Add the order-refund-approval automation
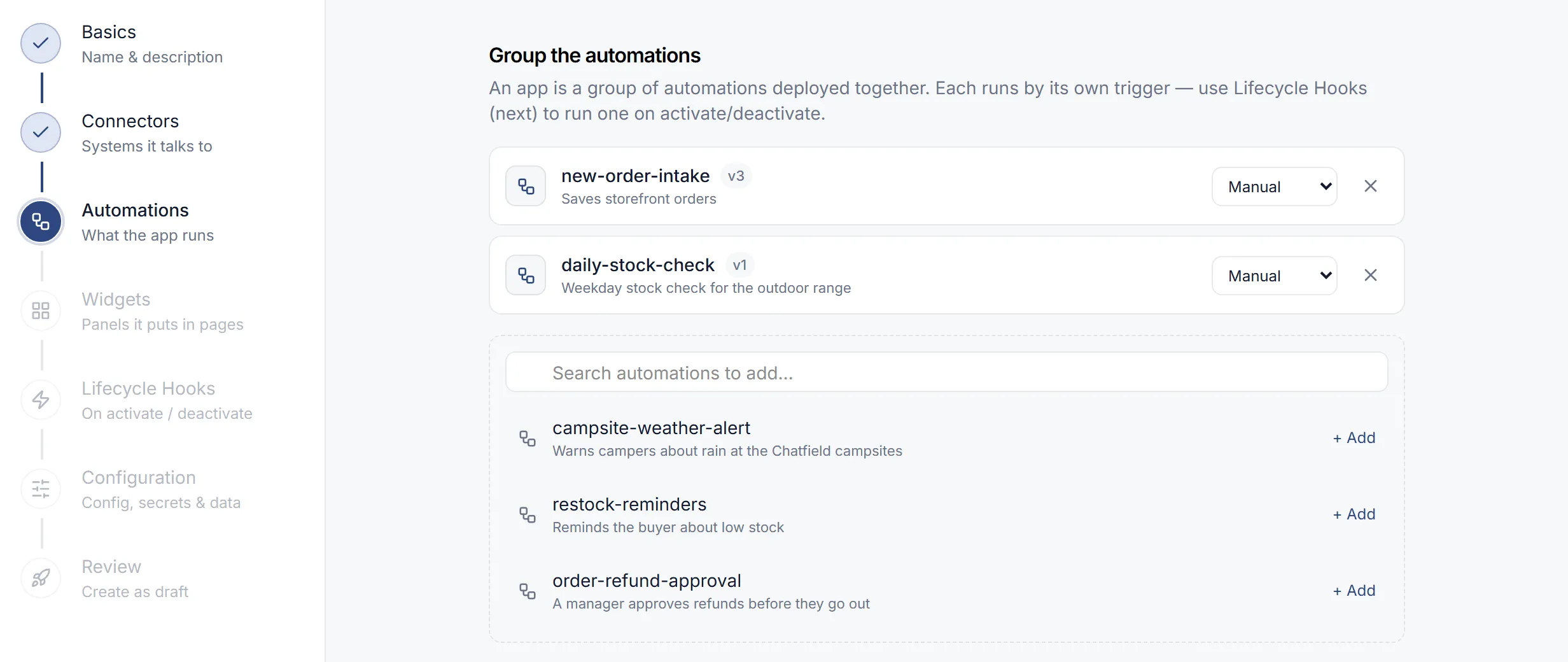 point(1354,591)
